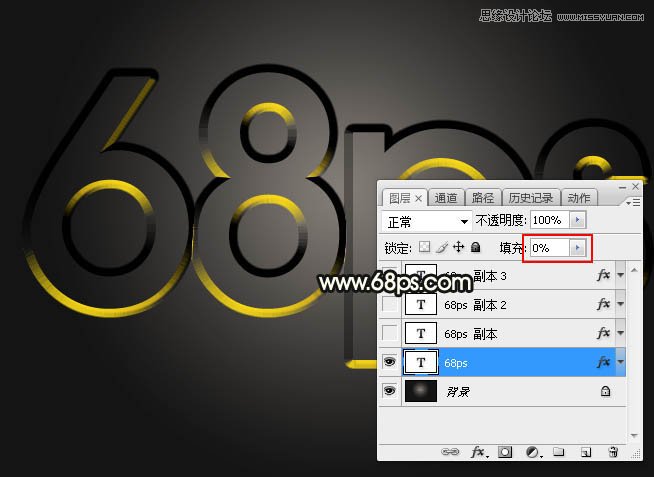654x477 pixels.
Task: Hide the 68ps layer via eye icon
Action: 390,362
